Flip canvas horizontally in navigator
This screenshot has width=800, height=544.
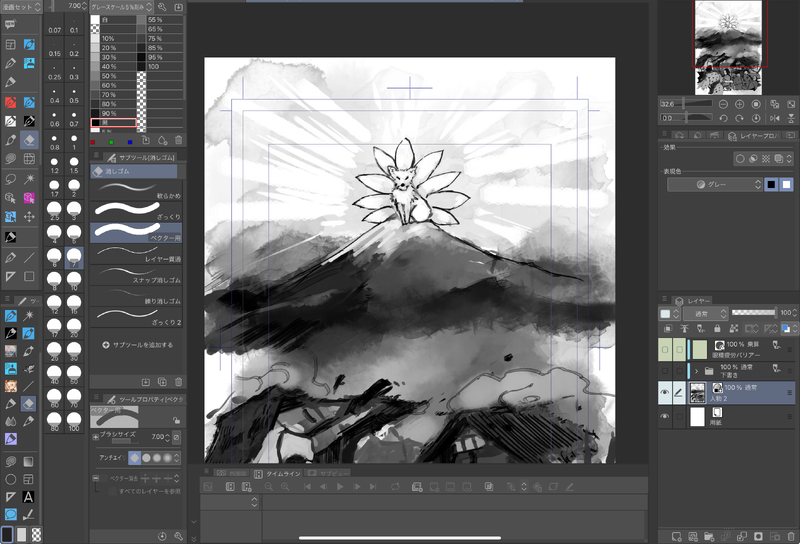pos(774,118)
